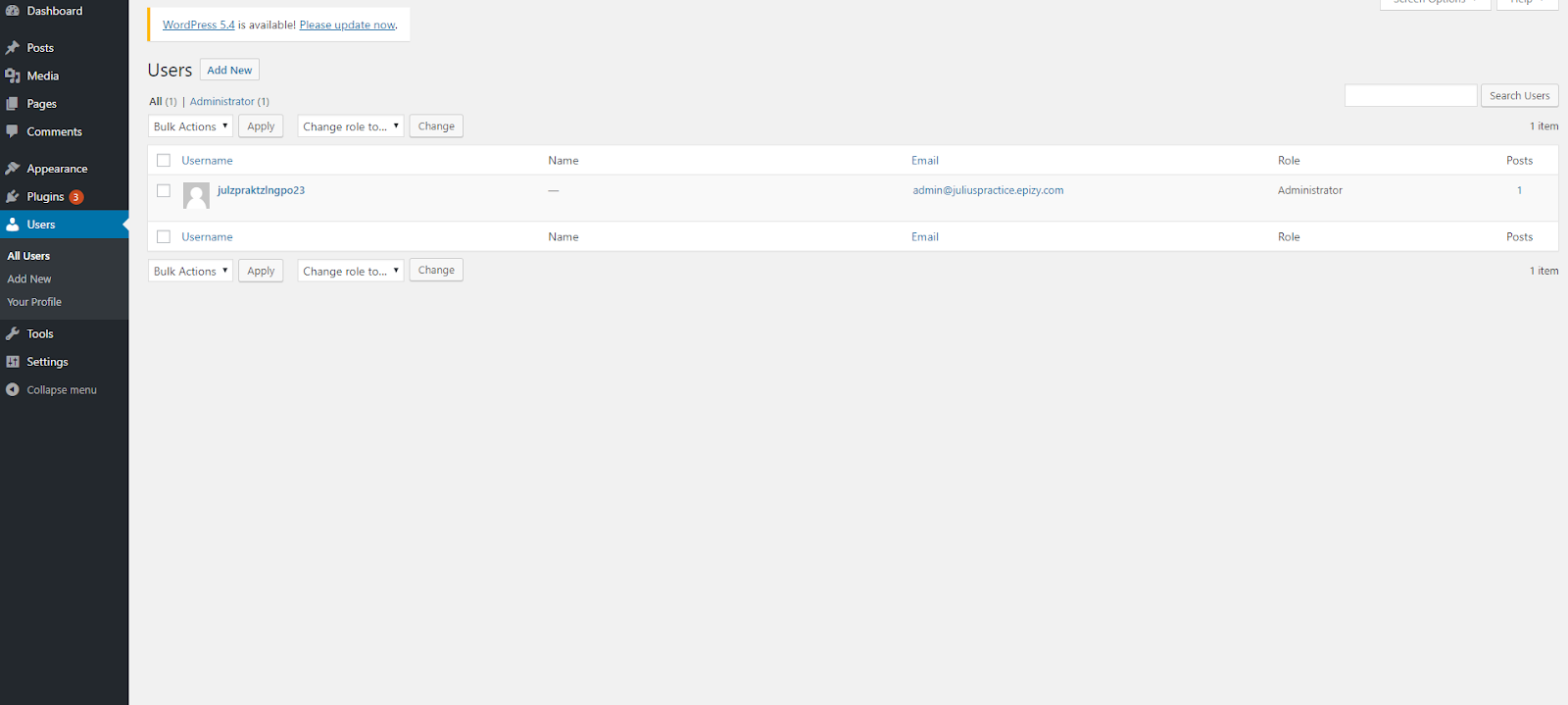Click the top Apply button
Viewport: 1568px width, 705px height.
pyautogui.click(x=261, y=126)
